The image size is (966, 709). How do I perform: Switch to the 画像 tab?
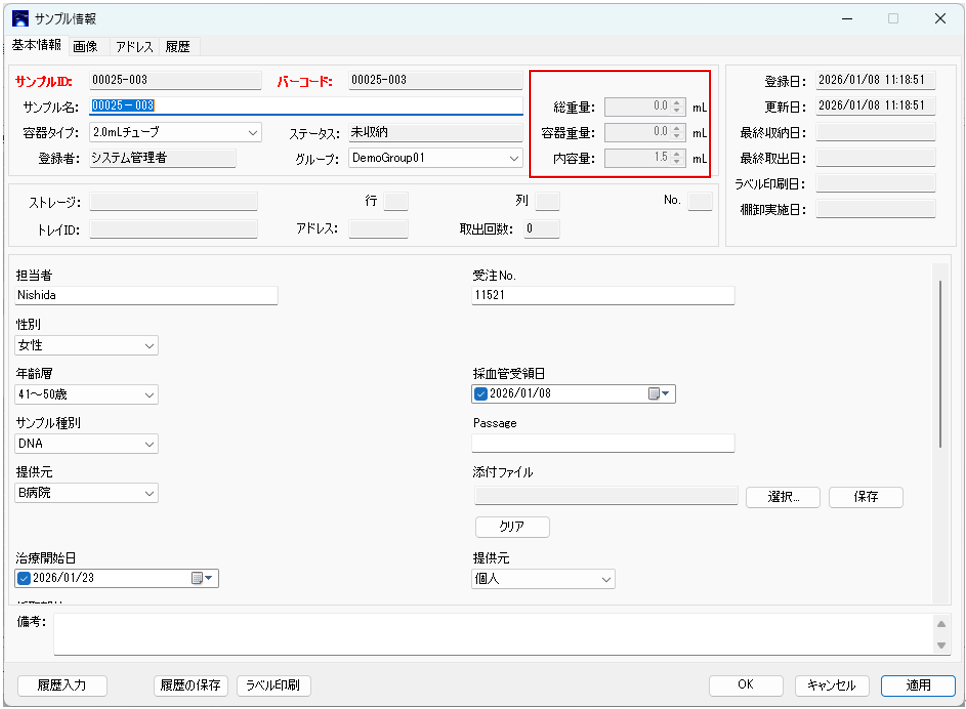tap(85, 46)
